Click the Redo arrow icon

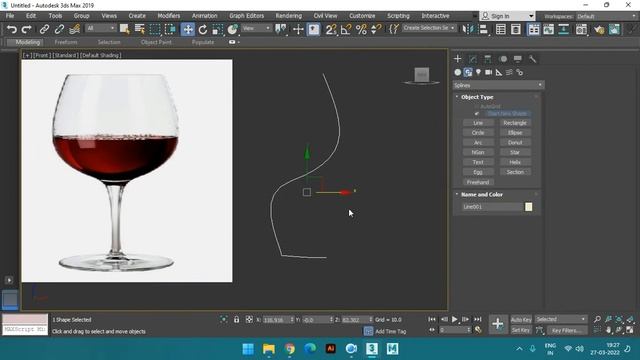pyautogui.click(x=27, y=29)
